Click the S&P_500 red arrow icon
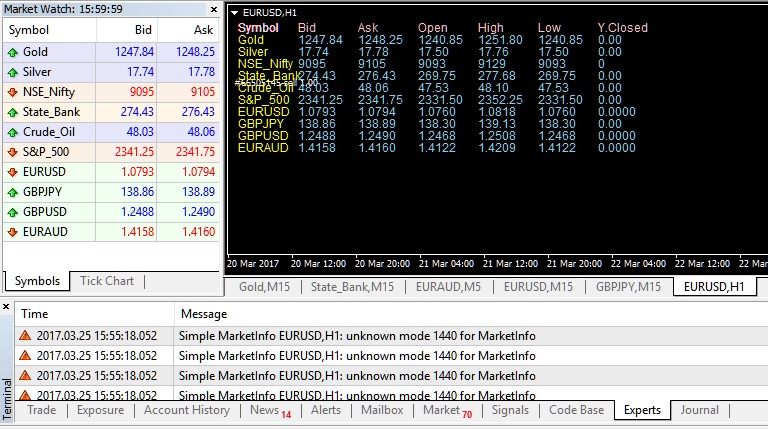 (x=12, y=152)
